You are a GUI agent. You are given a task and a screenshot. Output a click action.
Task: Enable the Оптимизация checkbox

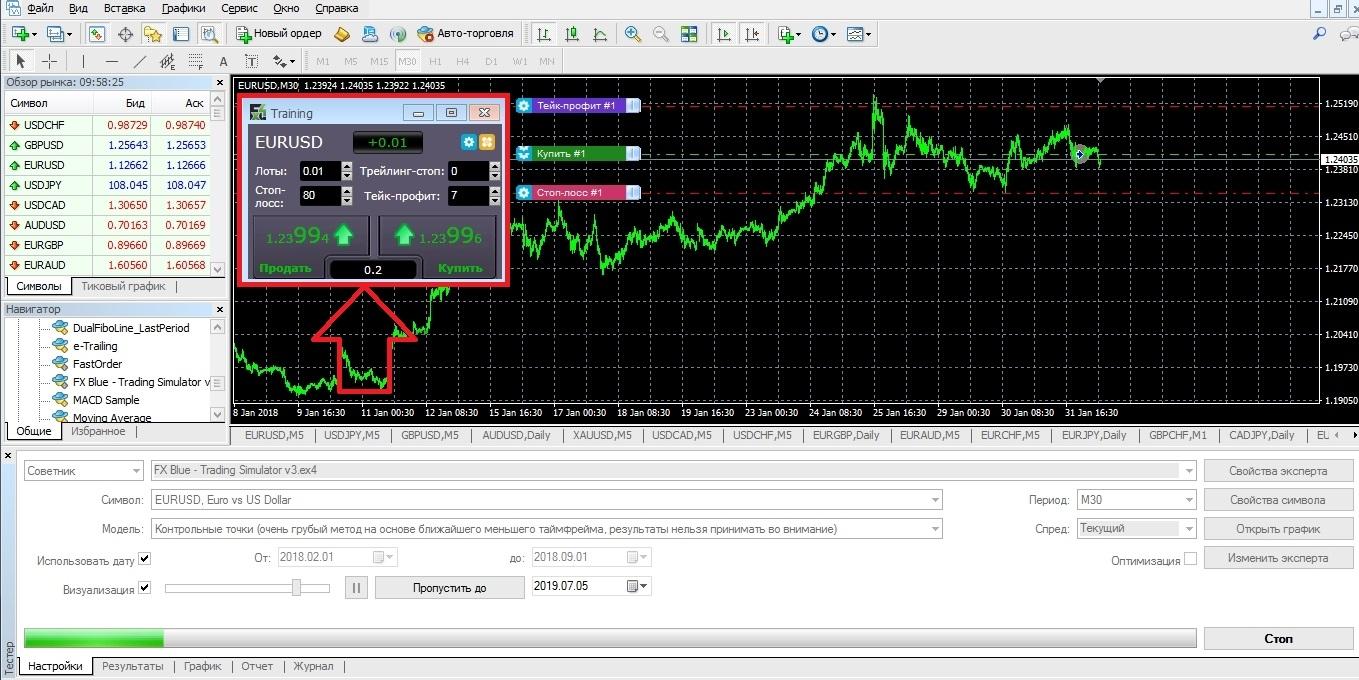(1190, 559)
